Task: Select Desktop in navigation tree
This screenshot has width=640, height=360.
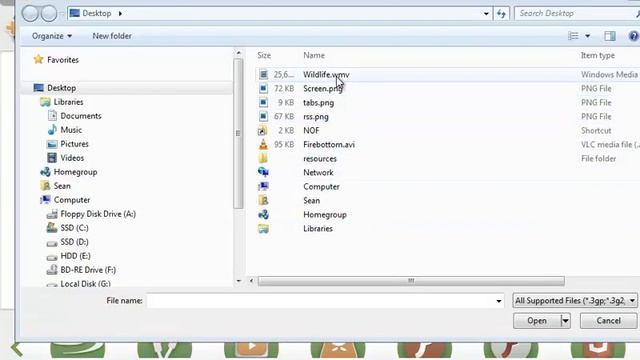Action: pyautogui.click(x=55, y=88)
